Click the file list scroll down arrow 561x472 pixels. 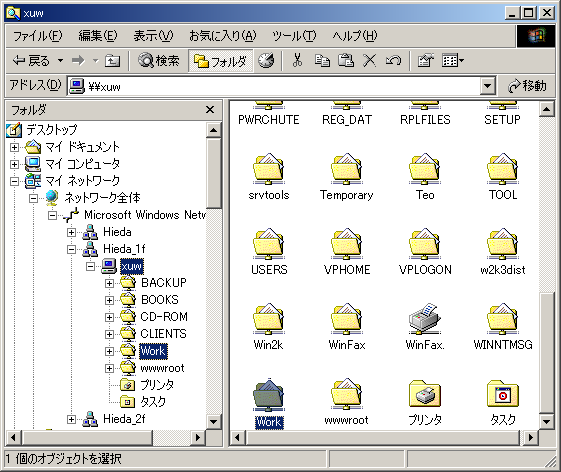546,421
